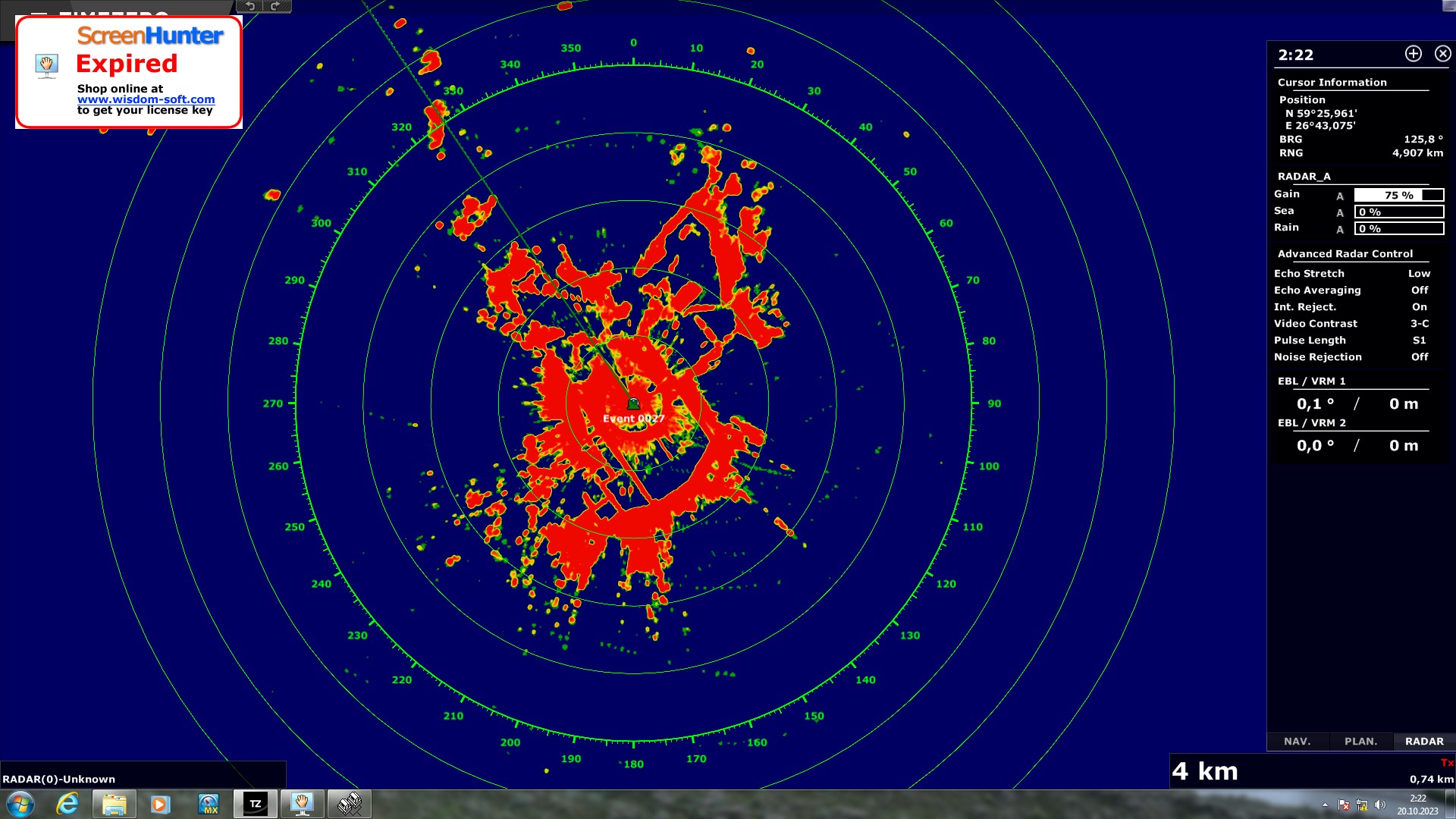Open Internet Explorer from taskbar
Screen dimensions: 1456x819
click(67, 804)
